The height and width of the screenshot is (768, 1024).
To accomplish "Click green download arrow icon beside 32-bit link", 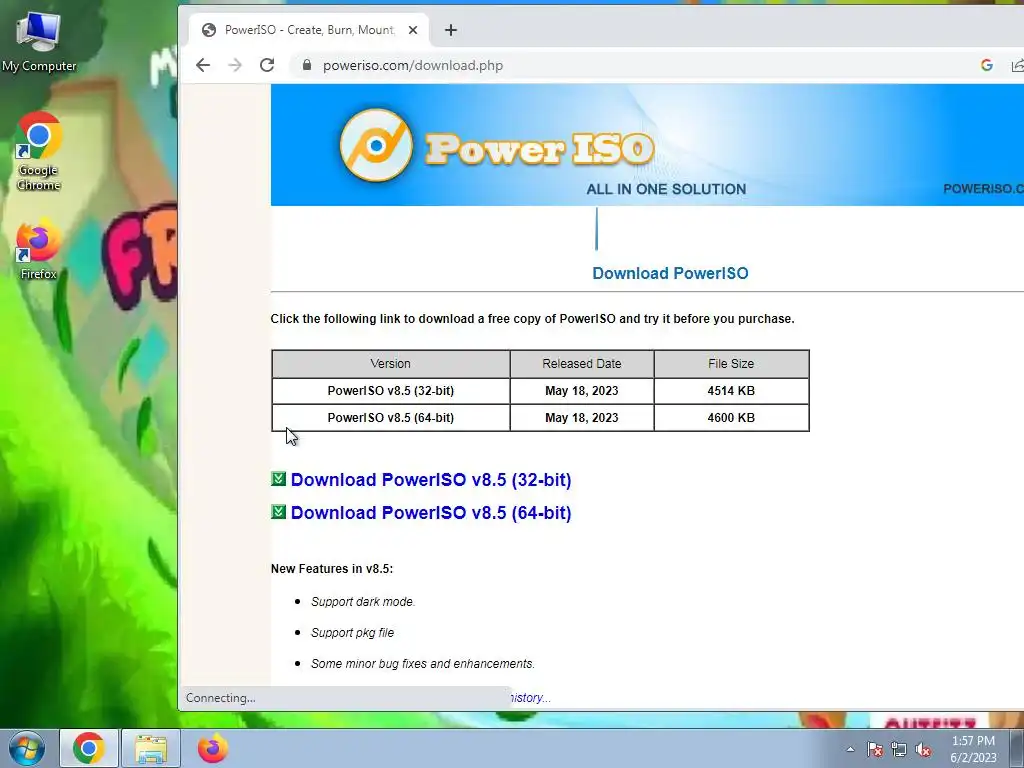I will 278,479.
